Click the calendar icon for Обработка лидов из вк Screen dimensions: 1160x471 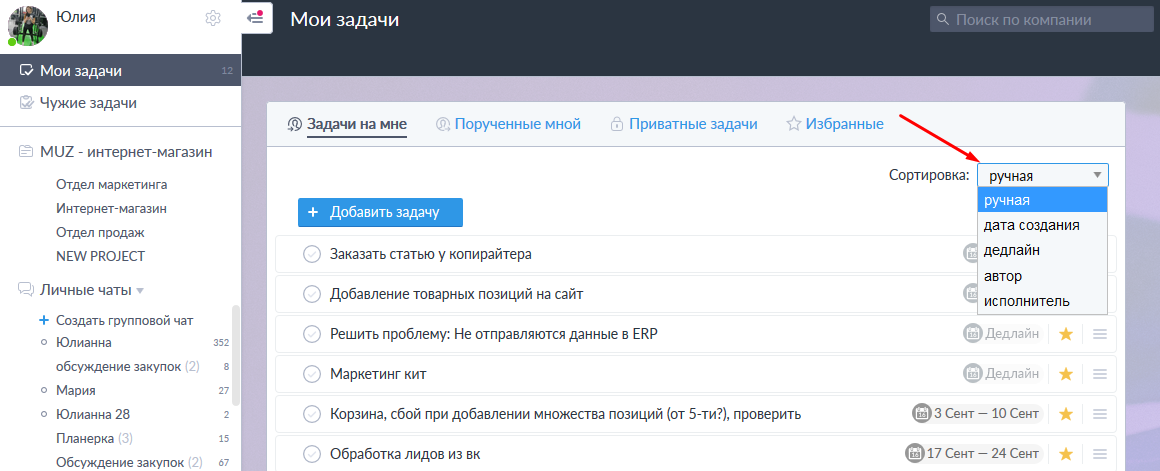915,453
